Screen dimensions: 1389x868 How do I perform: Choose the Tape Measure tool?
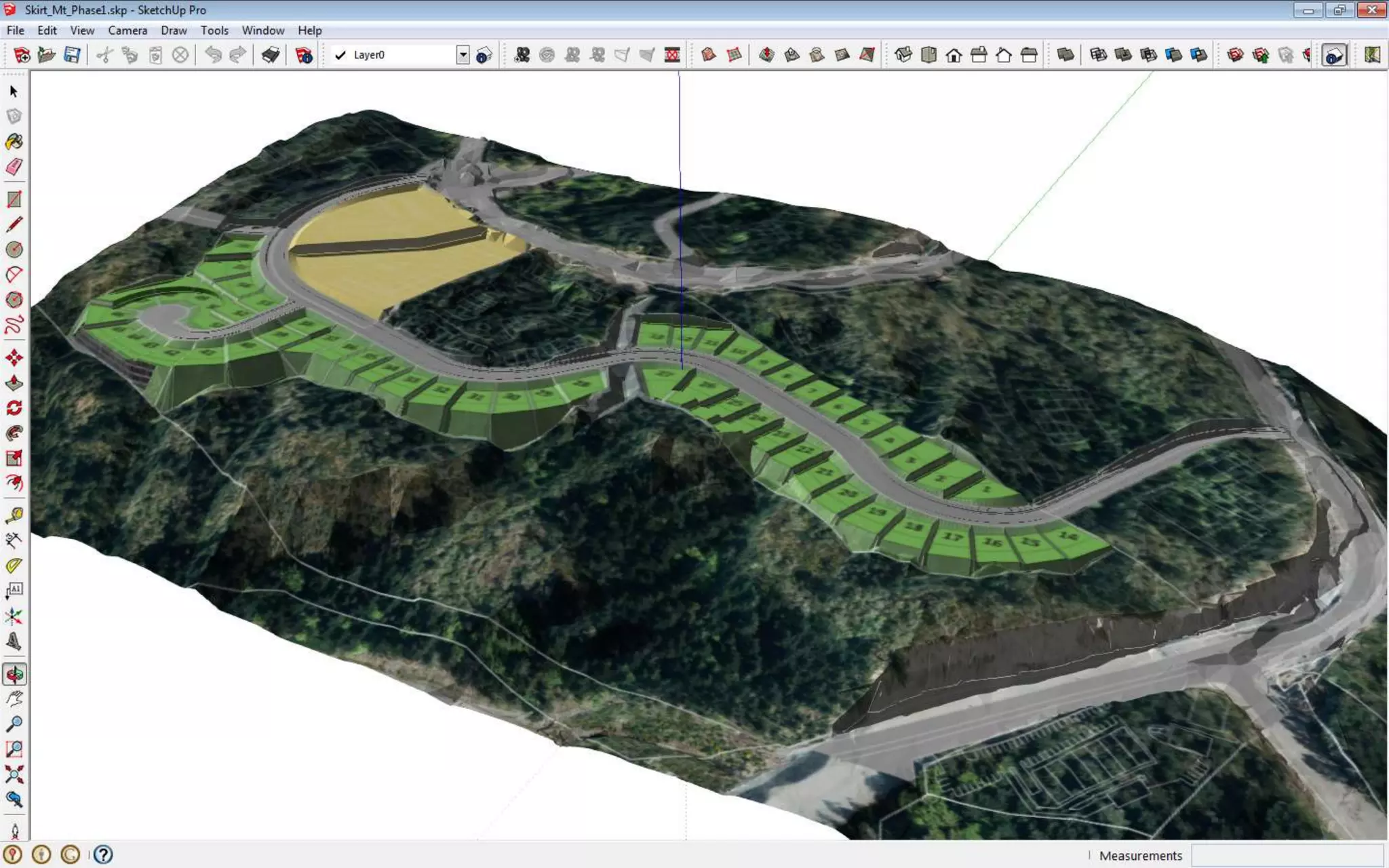(x=14, y=515)
